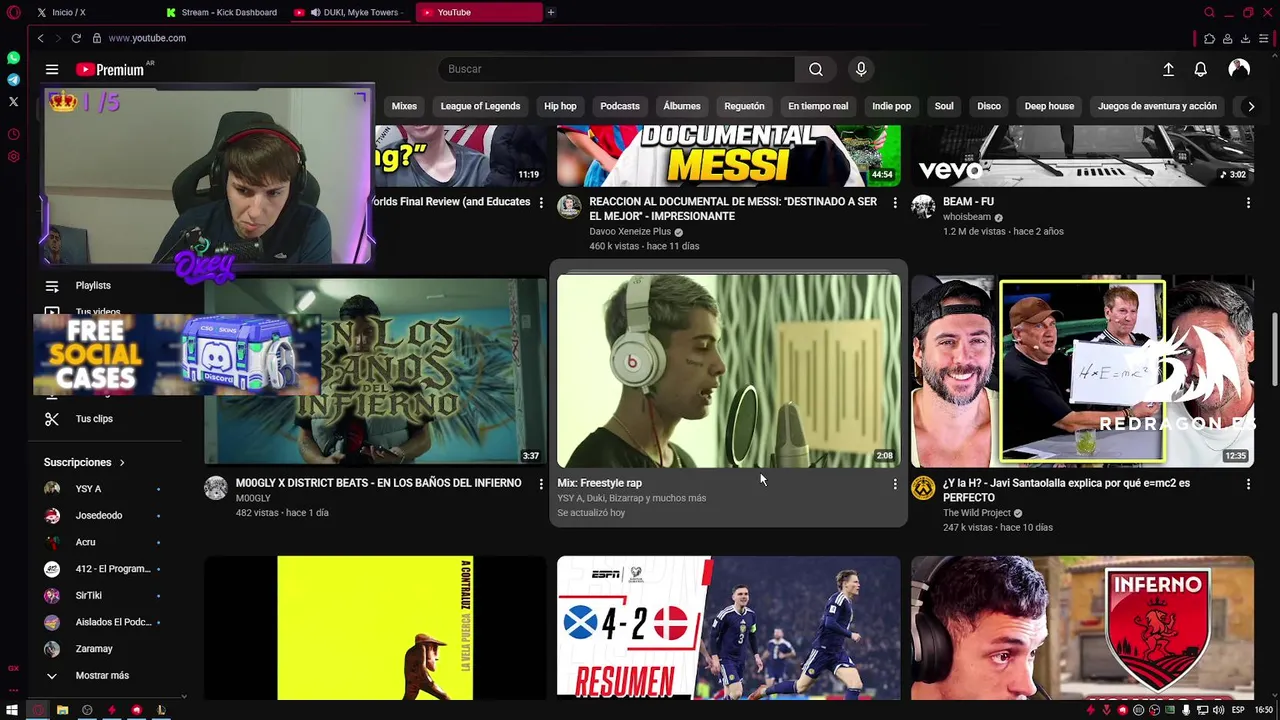Open the browser extensions icon
Screen dimensions: 1280x720
(1209, 38)
